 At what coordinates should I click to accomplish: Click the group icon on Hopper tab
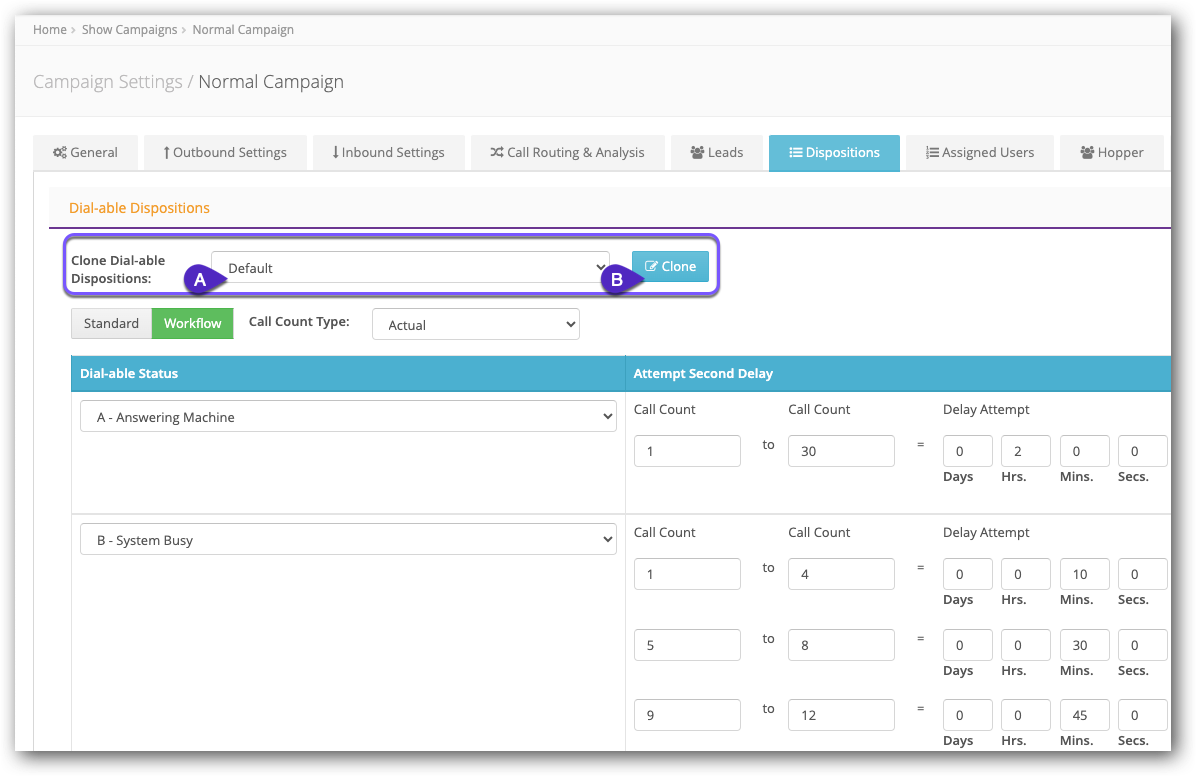pyautogui.click(x=1087, y=153)
